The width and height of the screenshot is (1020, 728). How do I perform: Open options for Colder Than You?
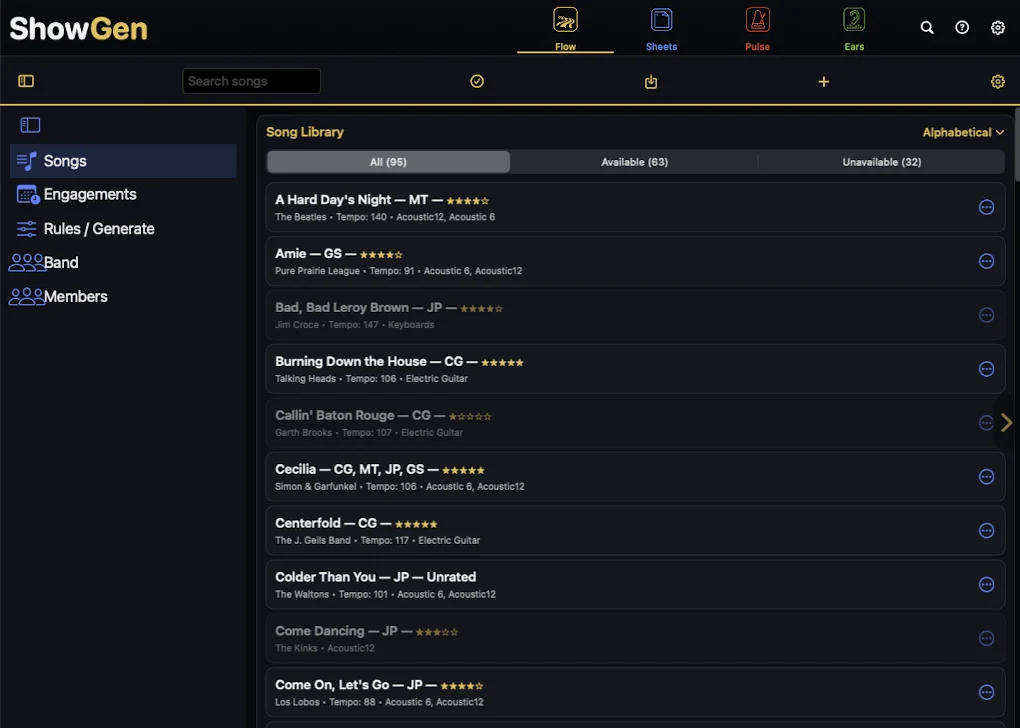click(x=986, y=584)
